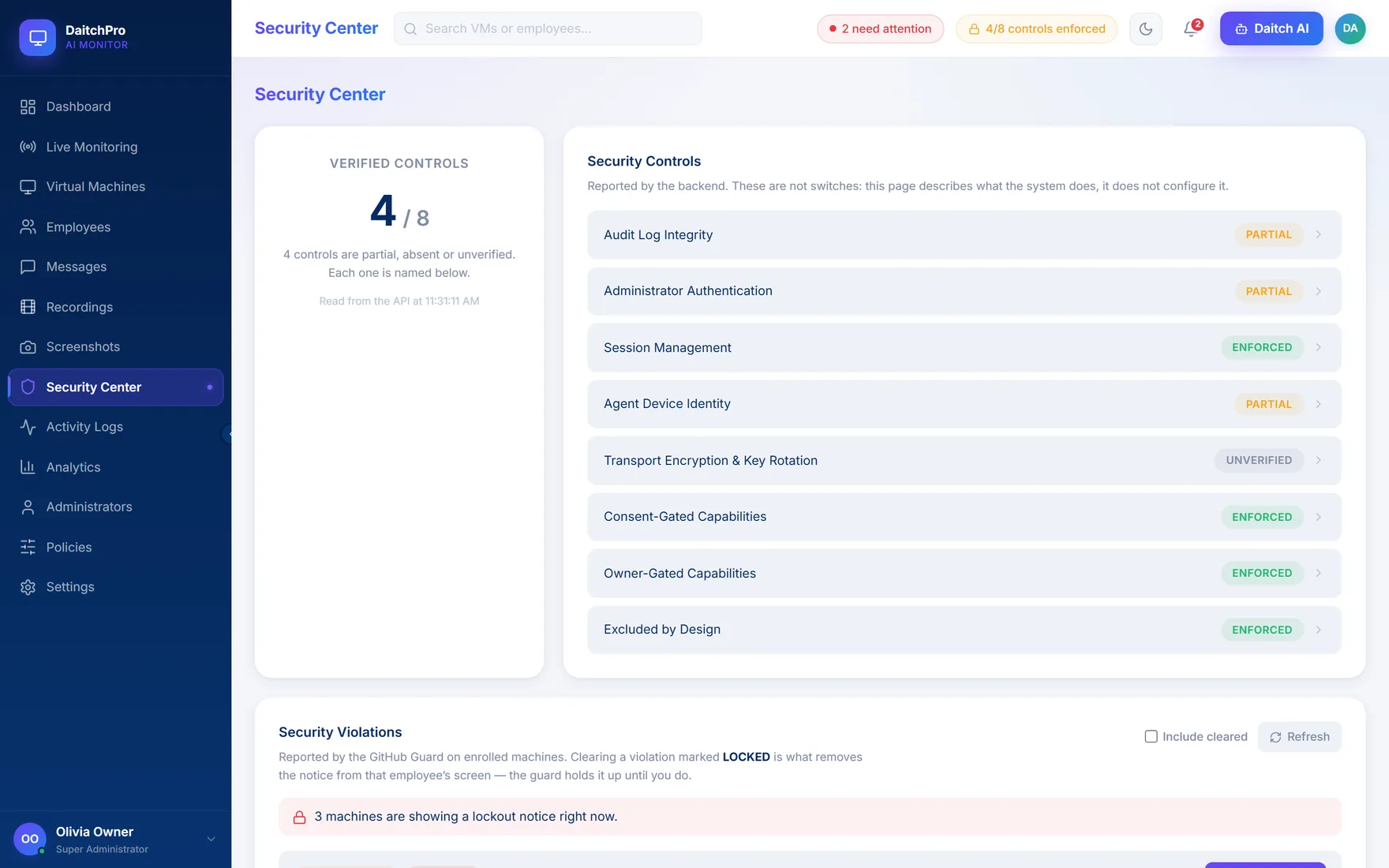Expand the Audit Log Integrity row chevron
The image size is (1389, 868).
(1318, 234)
